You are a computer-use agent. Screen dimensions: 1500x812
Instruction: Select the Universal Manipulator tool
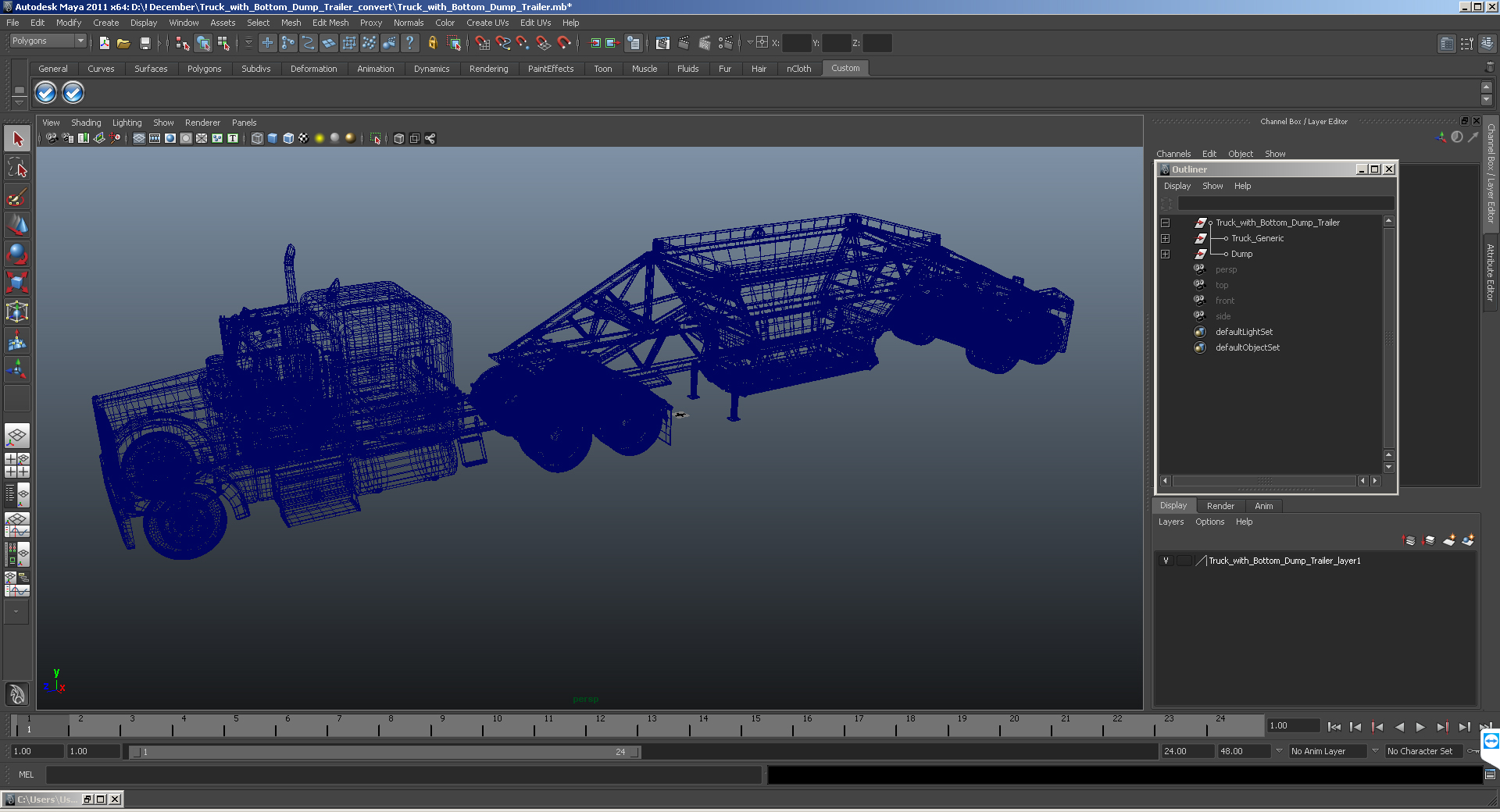pos(17,312)
